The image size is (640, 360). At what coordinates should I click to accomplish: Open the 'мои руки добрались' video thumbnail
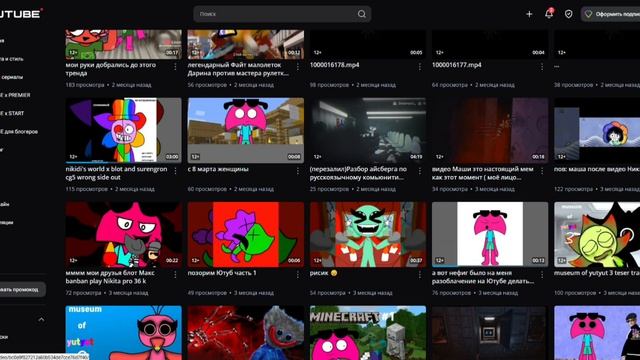124,44
